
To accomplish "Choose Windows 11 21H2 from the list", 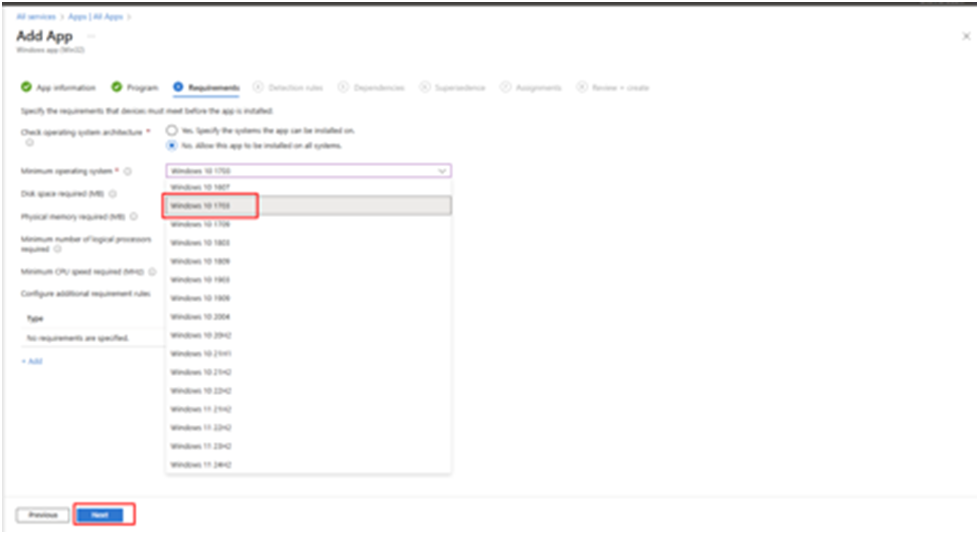I will coord(308,409).
